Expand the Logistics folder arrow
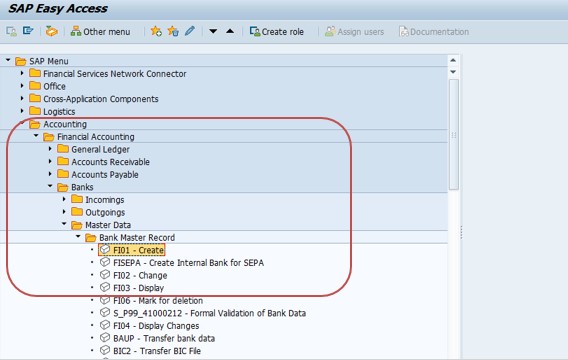The height and width of the screenshot is (360, 568). [22, 111]
